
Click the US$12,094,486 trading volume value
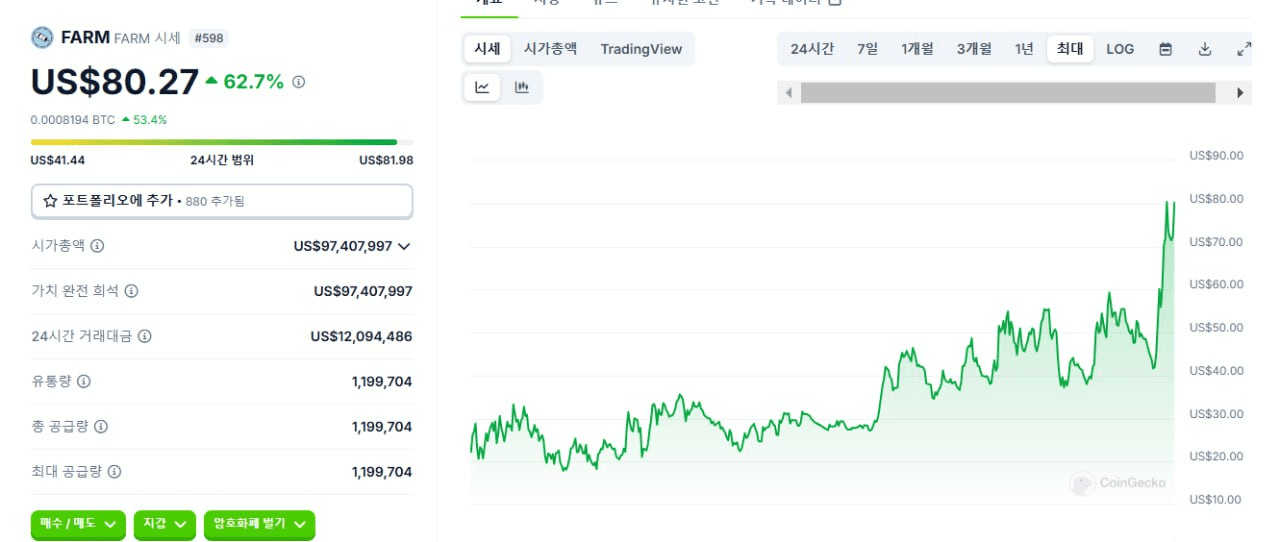tap(361, 336)
